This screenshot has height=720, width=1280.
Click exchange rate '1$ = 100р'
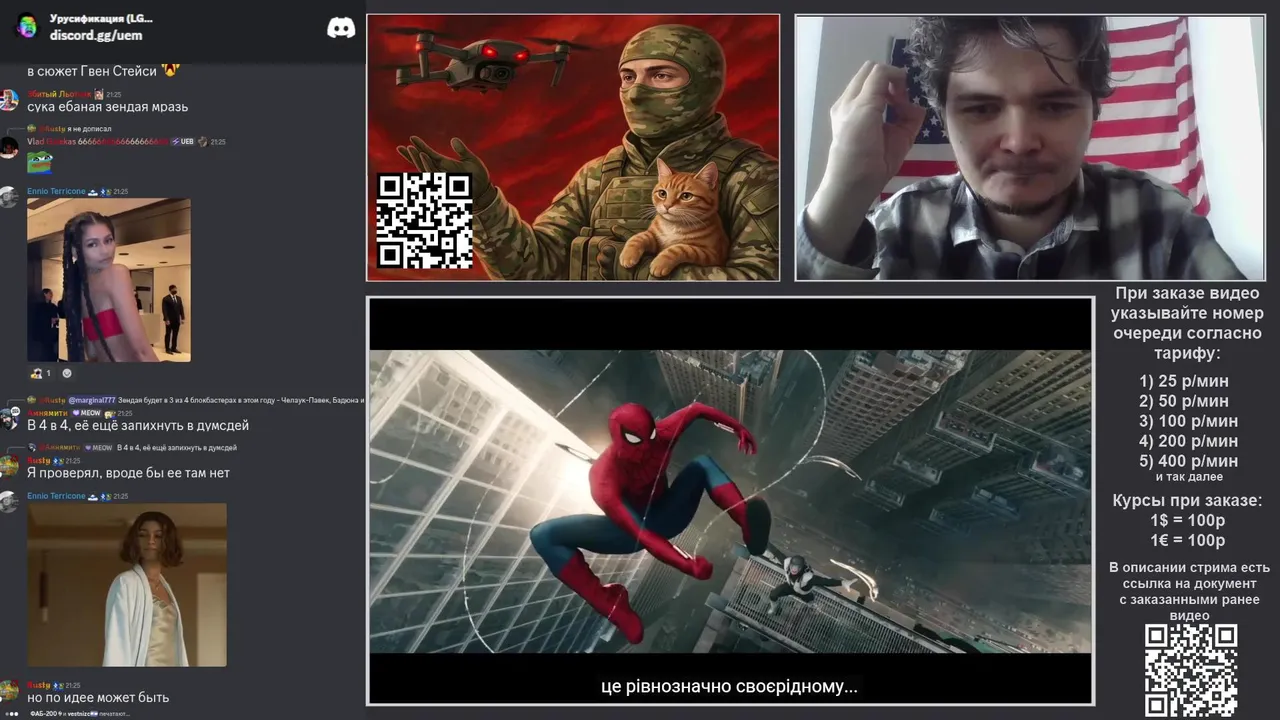[1187, 520]
